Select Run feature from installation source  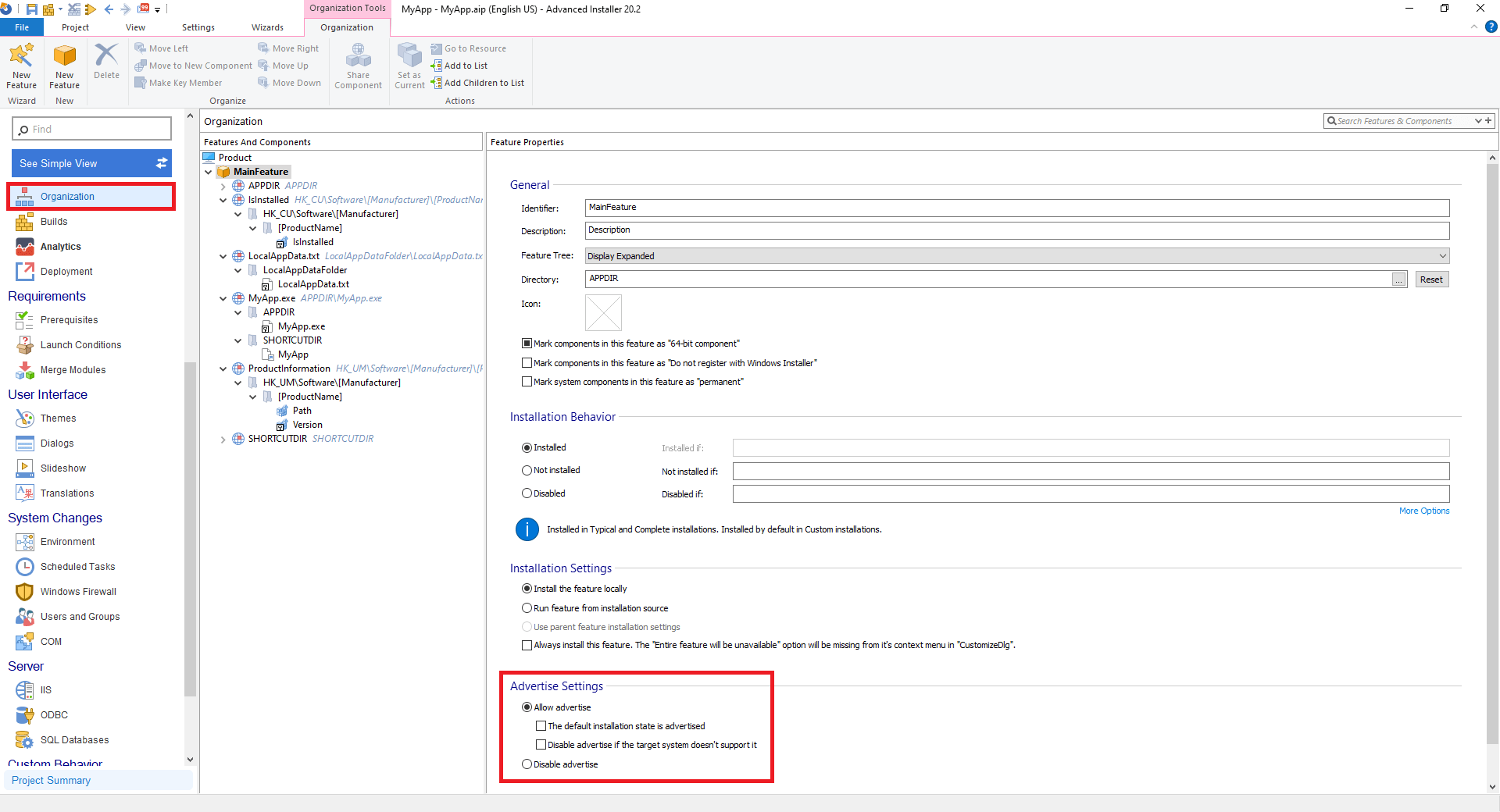coord(527,608)
